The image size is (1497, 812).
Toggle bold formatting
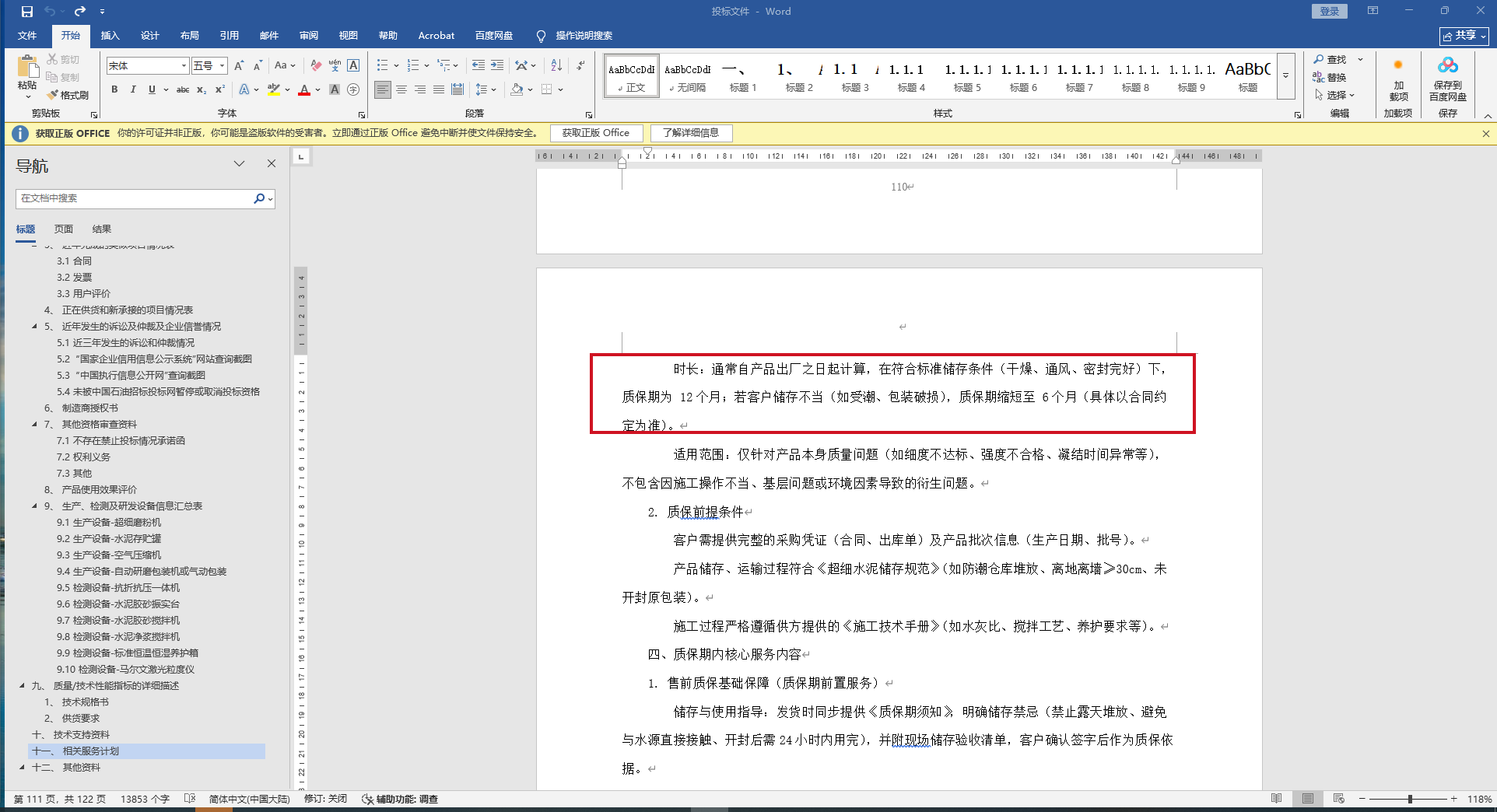(x=114, y=89)
